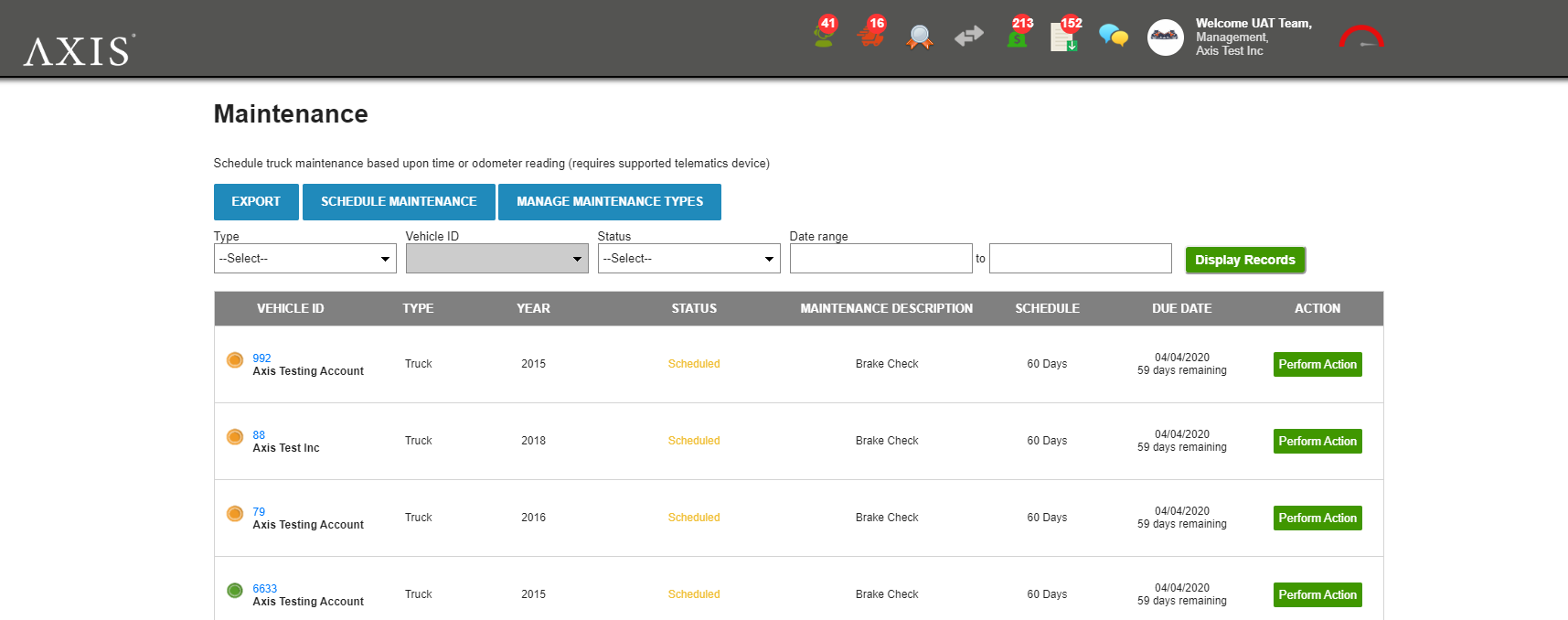The width and height of the screenshot is (1568, 620).
Task: Expand the Type dropdown
Action: (x=304, y=259)
